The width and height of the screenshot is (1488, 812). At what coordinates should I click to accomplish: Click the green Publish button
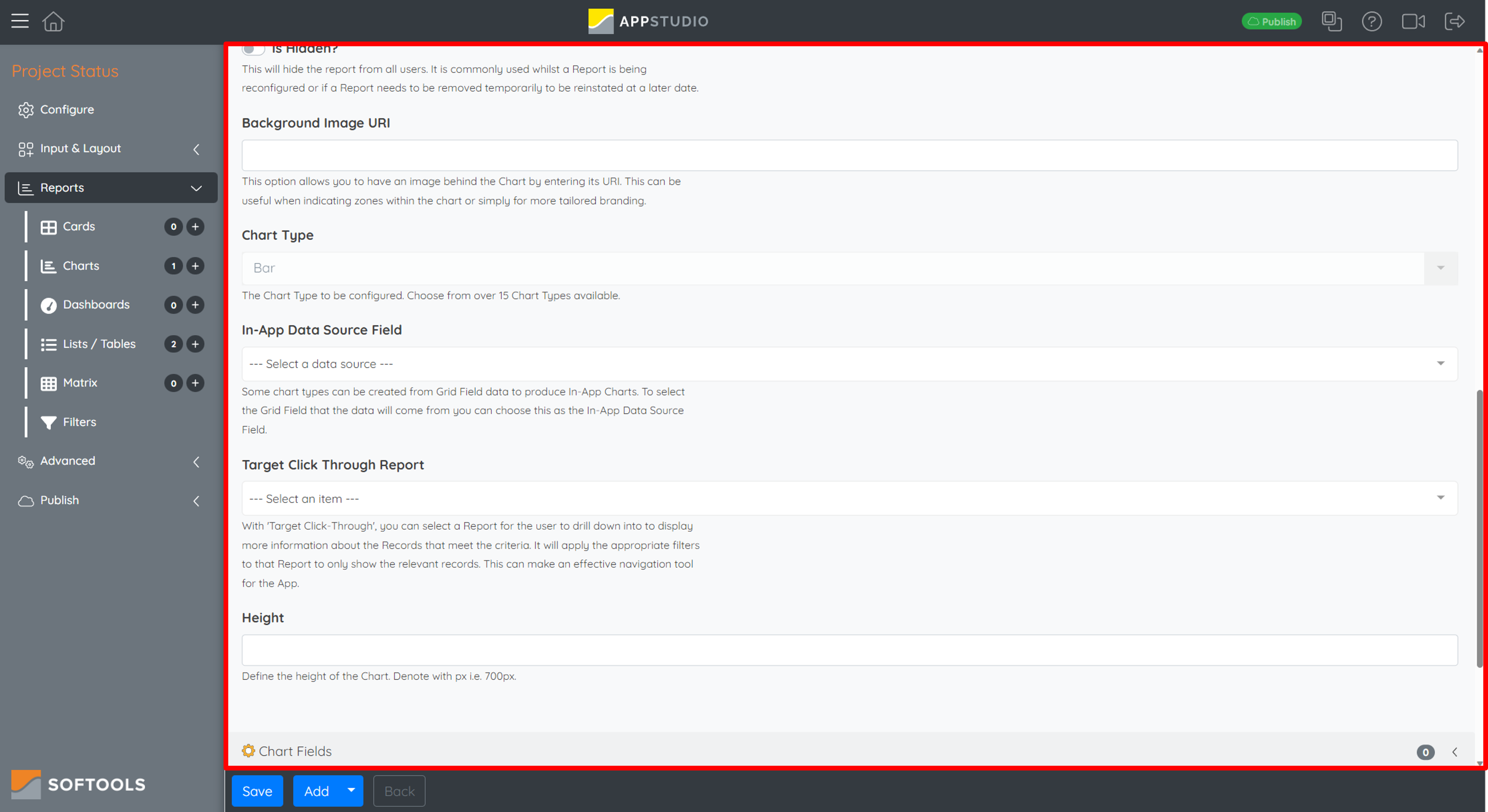[1271, 21]
